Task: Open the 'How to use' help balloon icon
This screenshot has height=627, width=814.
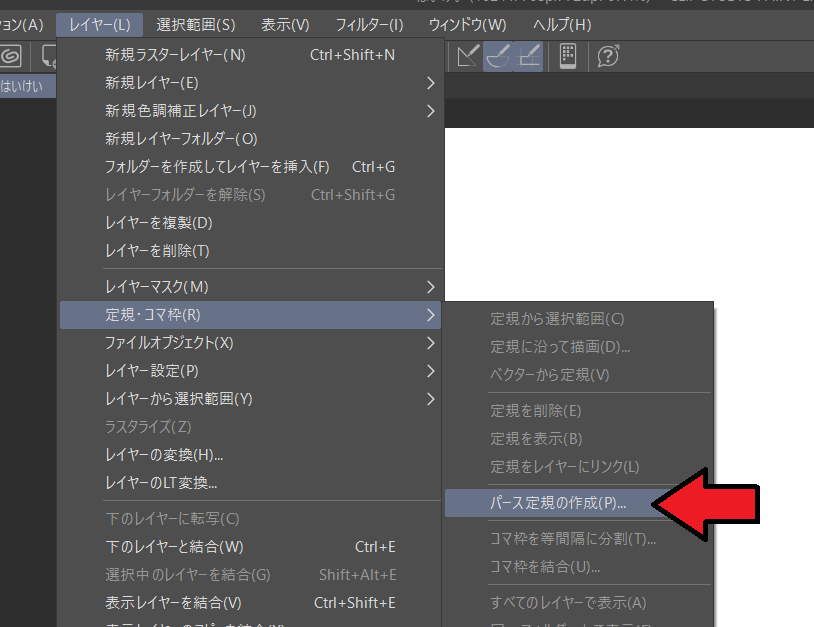Action: (607, 57)
